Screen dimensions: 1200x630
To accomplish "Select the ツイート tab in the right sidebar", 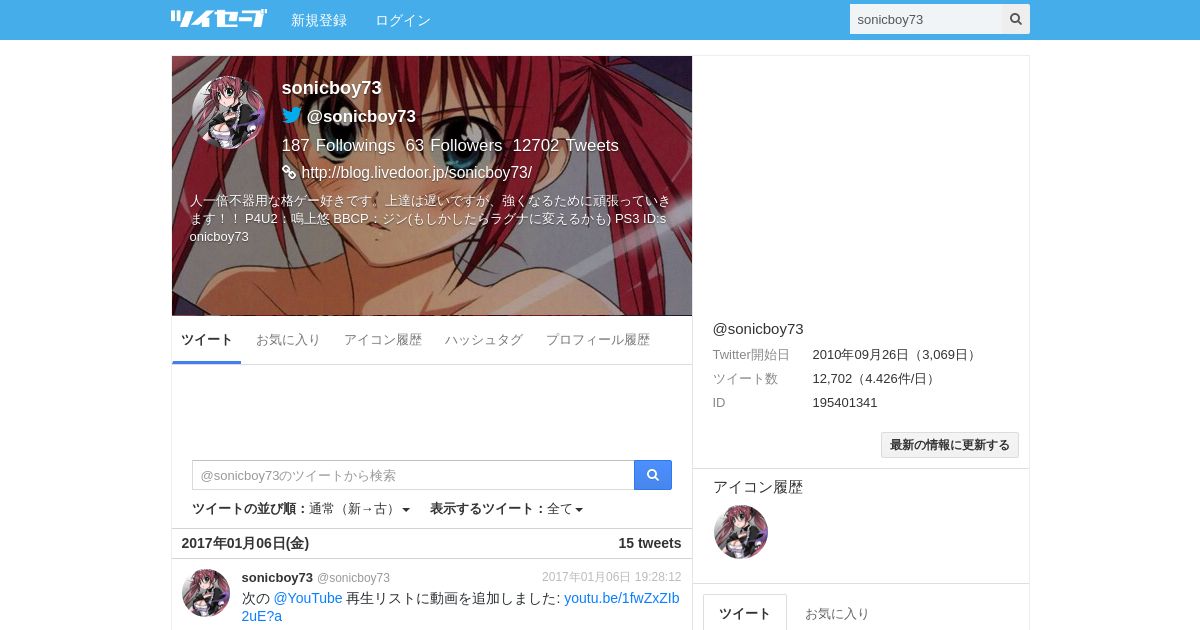I will click(745, 613).
